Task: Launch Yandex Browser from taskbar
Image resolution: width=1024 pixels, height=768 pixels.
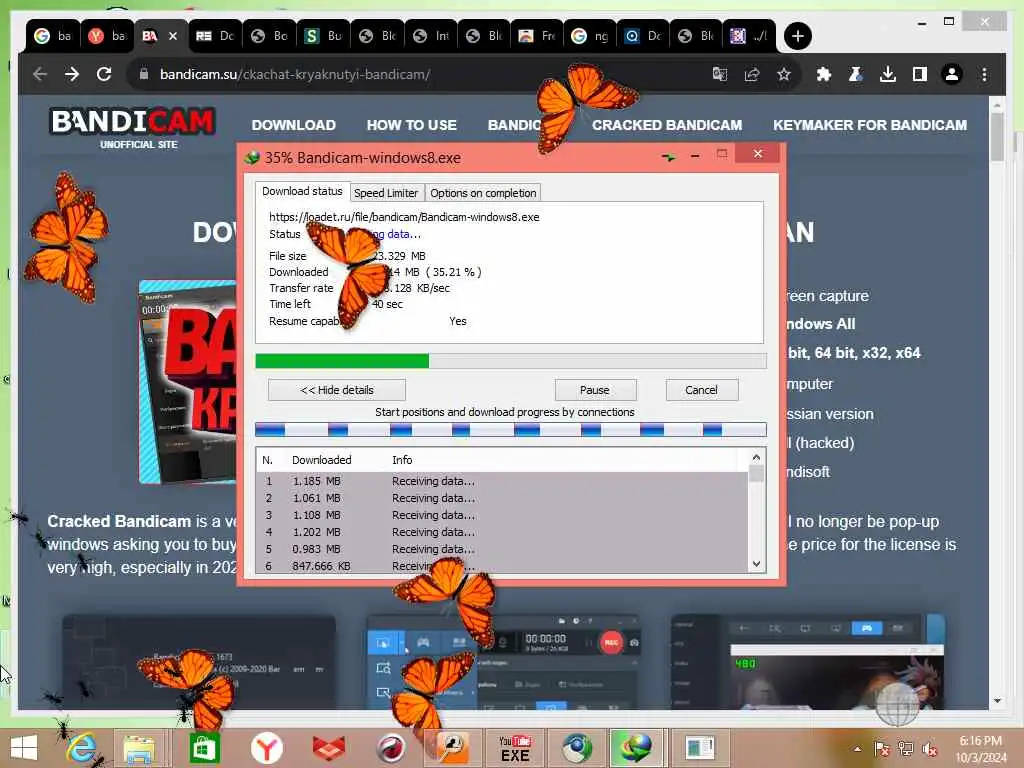Action: [266, 748]
